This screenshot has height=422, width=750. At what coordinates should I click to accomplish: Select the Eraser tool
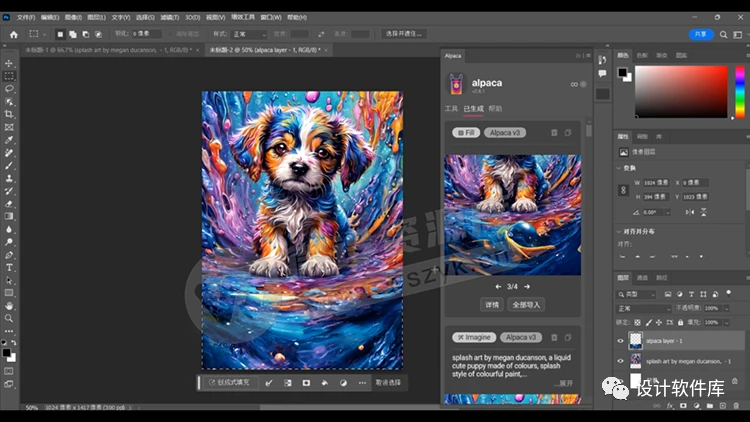point(9,204)
